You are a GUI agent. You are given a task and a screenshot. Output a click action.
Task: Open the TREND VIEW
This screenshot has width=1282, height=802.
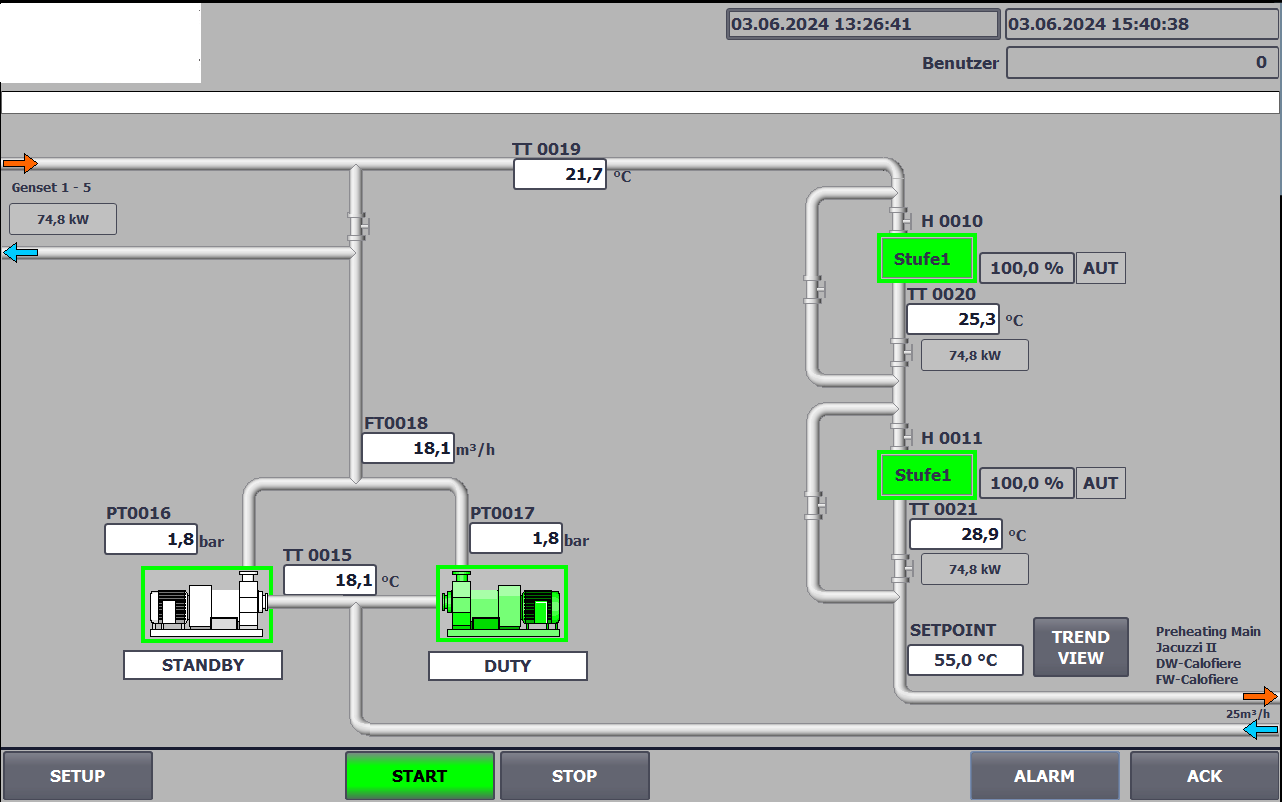(x=1080, y=647)
